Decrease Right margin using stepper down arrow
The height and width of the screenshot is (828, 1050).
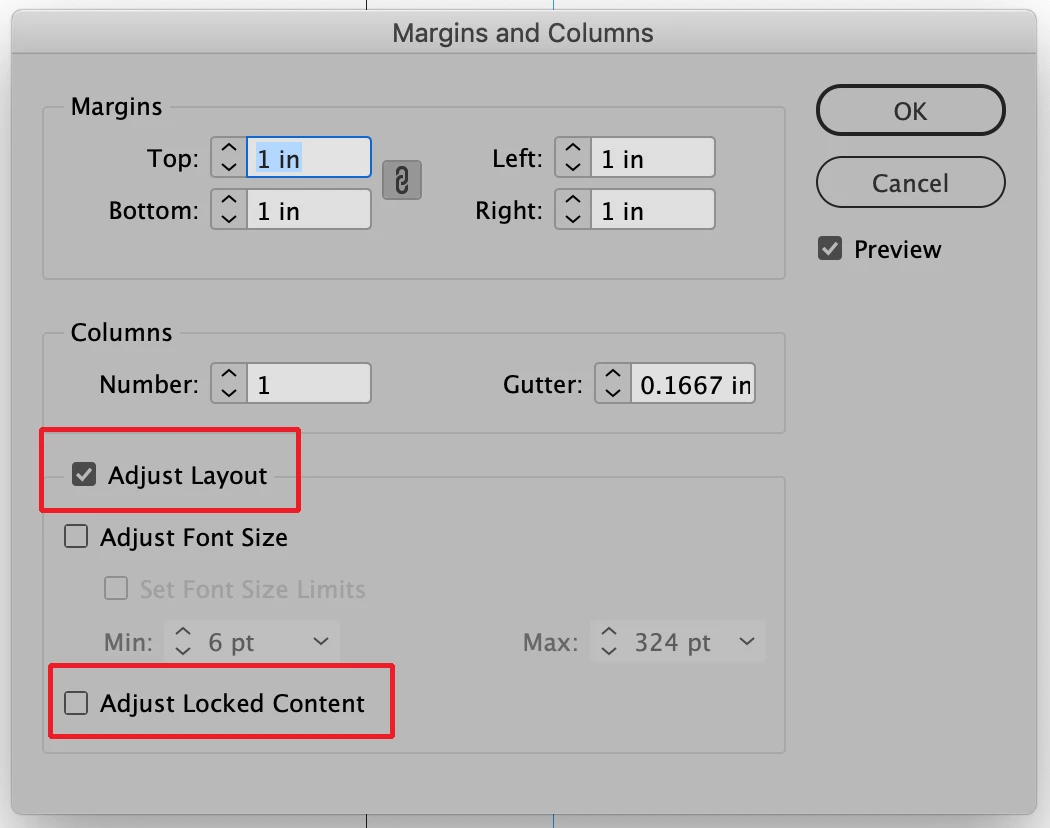point(573,218)
